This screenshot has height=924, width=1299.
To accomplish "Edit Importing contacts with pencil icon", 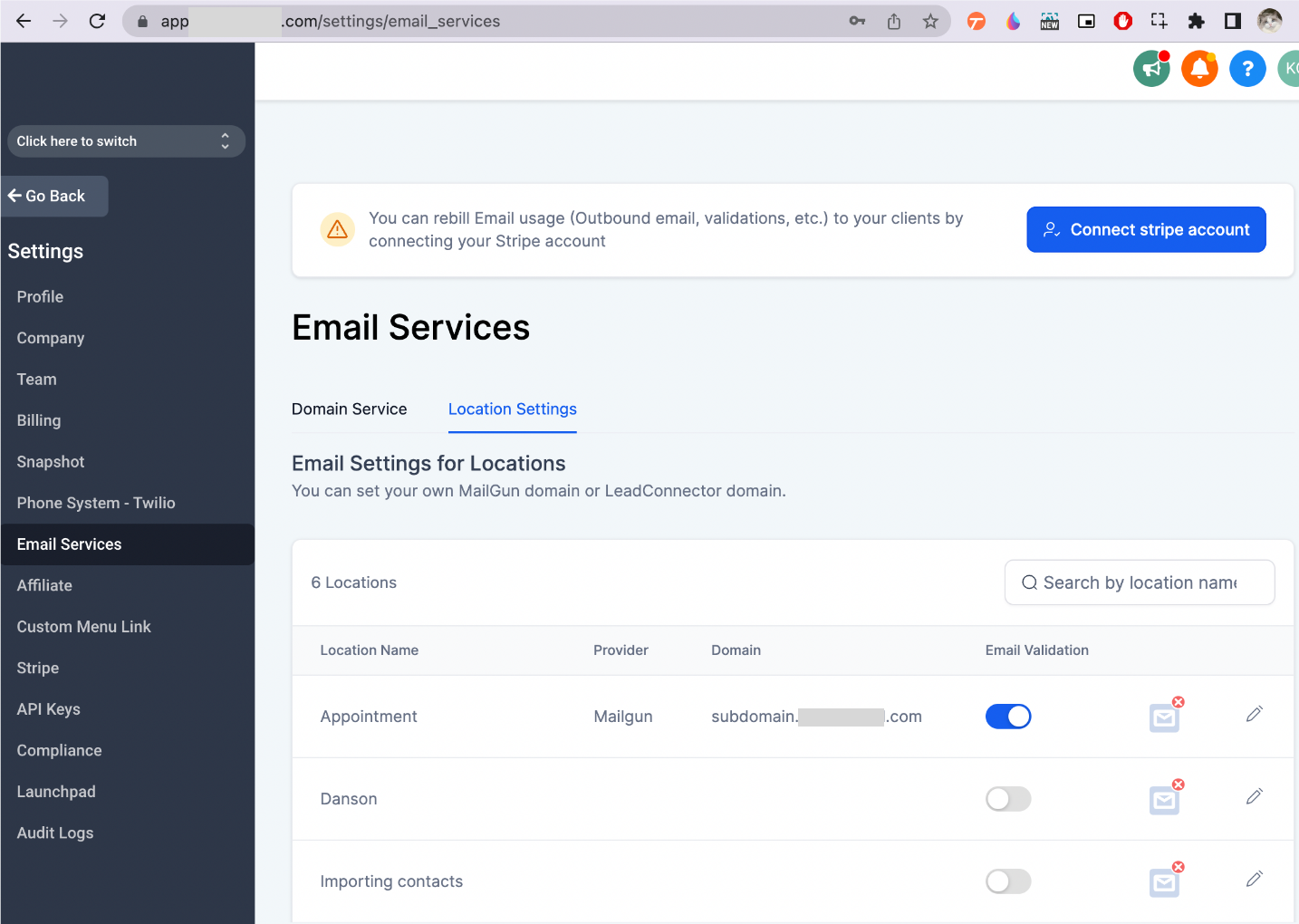I will 1255,880.
